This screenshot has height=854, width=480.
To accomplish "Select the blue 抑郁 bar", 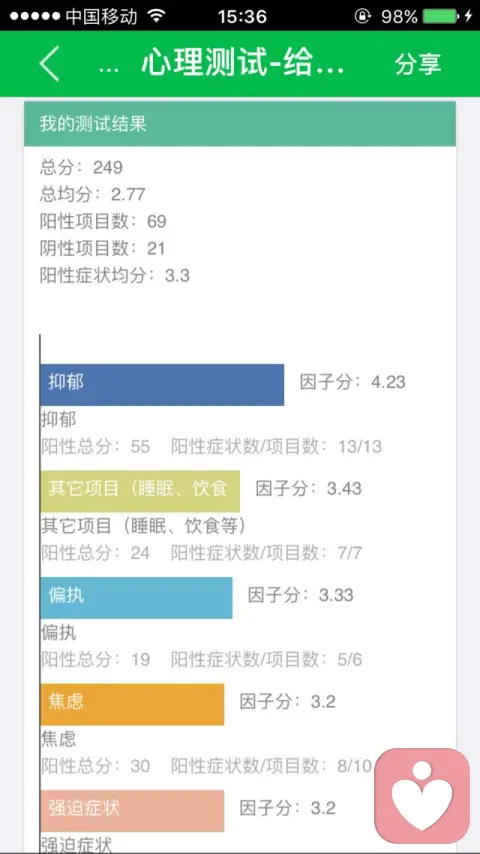I will pos(162,385).
